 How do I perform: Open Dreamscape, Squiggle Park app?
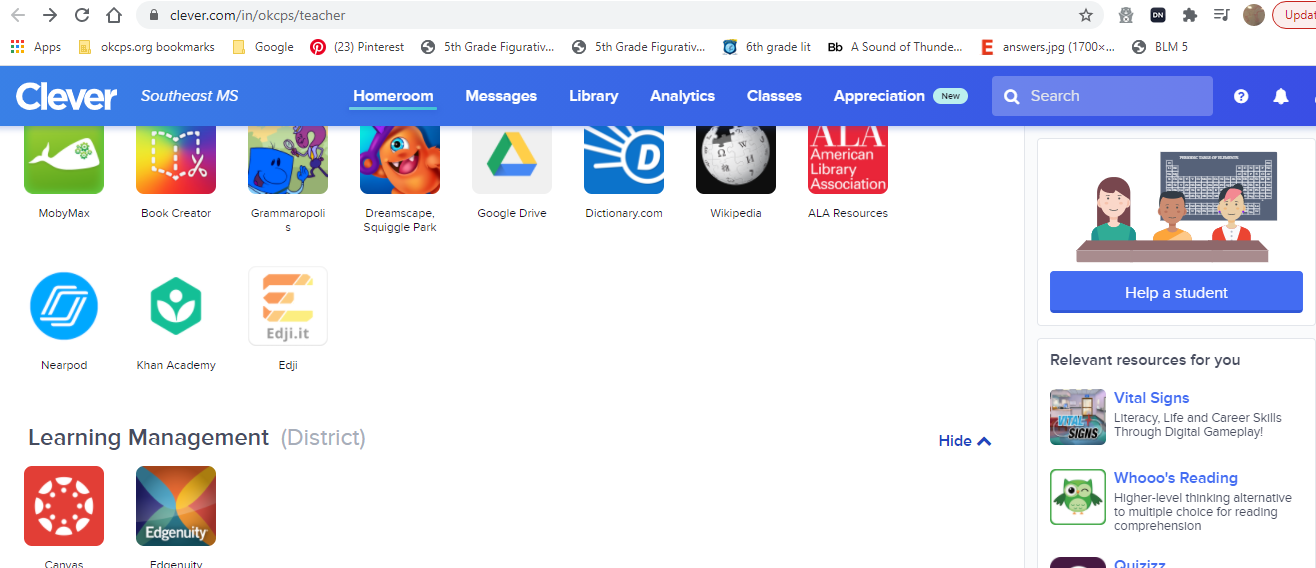point(400,160)
